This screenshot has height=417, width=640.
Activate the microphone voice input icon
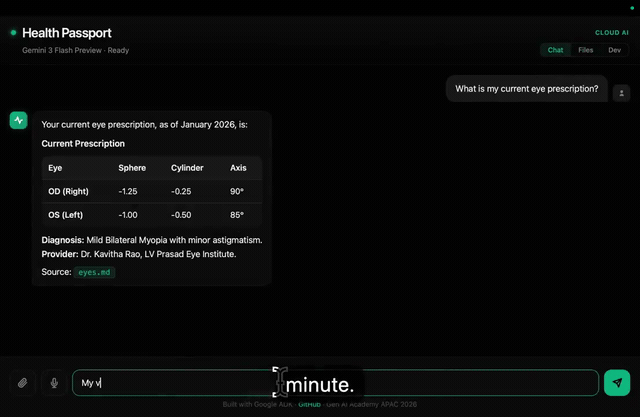click(x=54, y=383)
